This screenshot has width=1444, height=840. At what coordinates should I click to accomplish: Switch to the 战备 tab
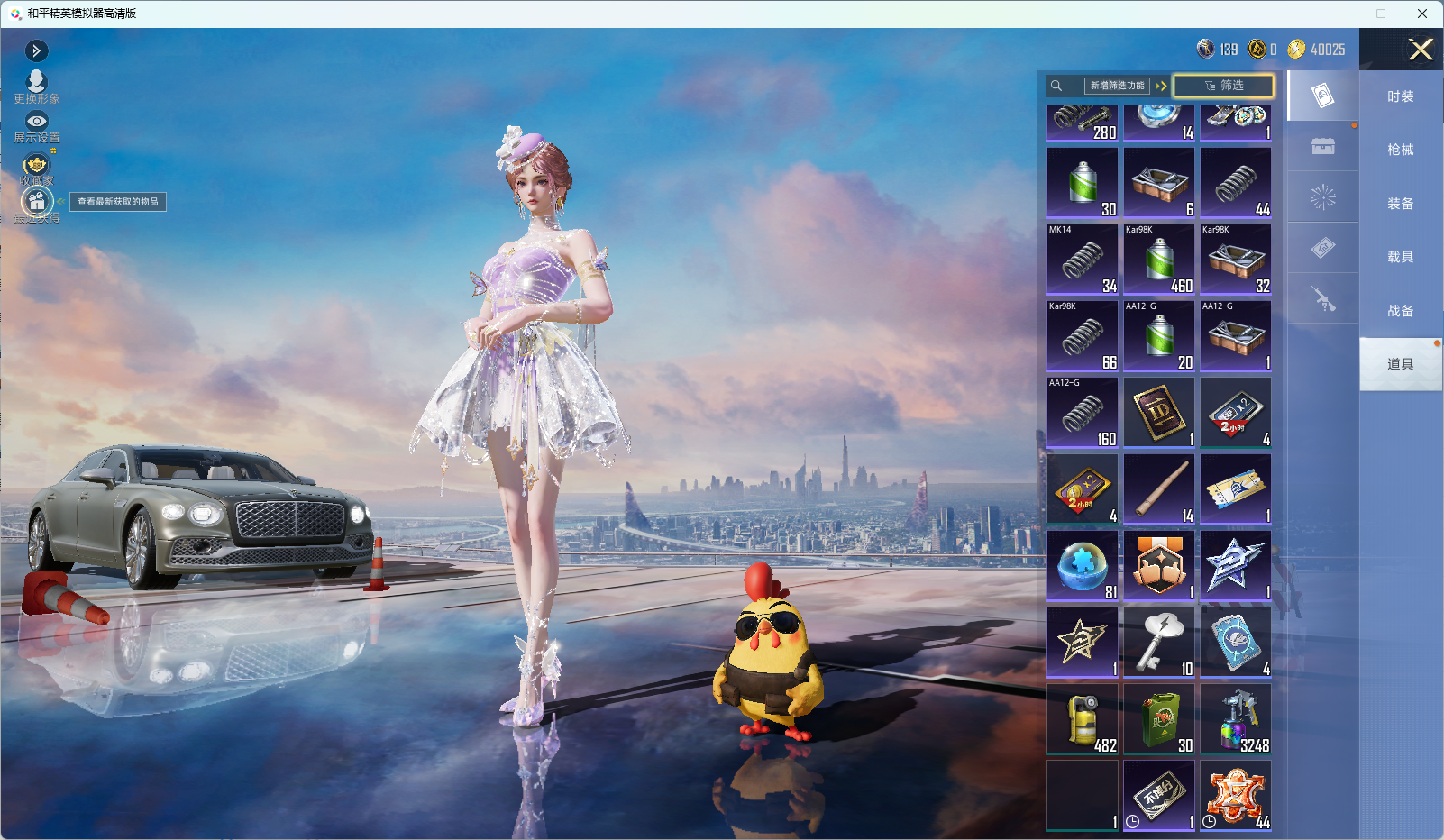pos(1400,311)
